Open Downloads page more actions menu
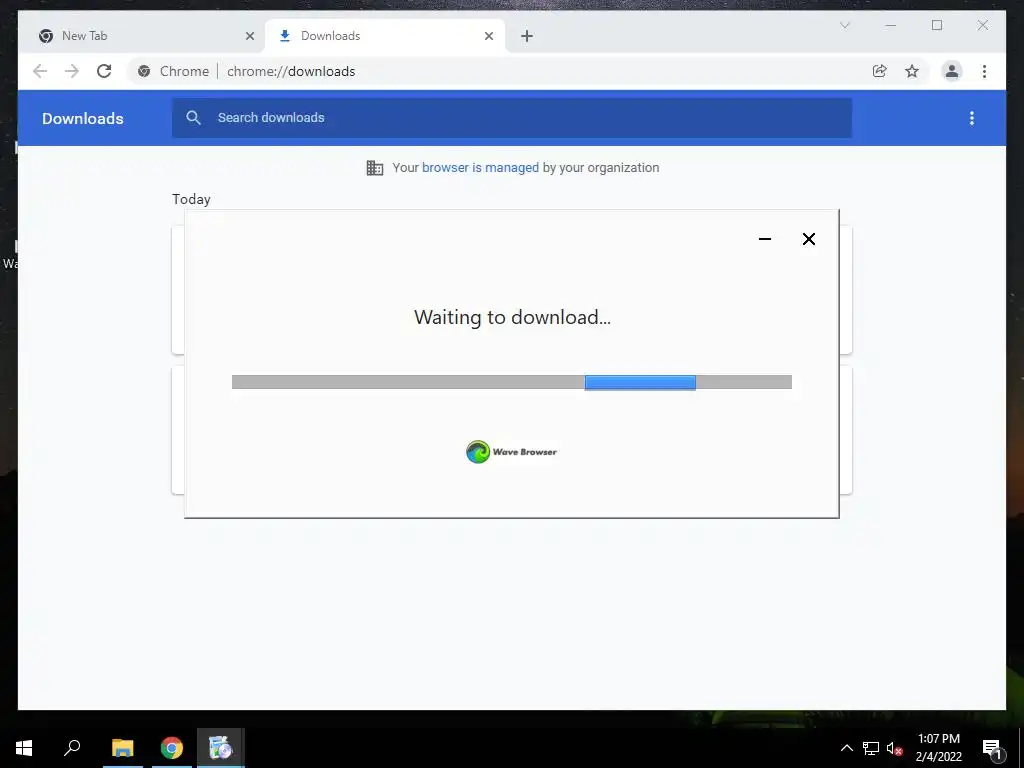 point(972,118)
